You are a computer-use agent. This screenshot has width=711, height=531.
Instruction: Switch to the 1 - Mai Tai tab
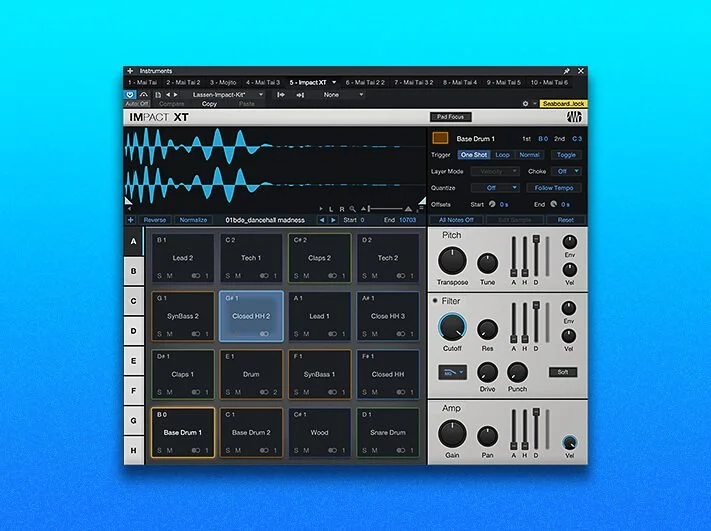pyautogui.click(x=142, y=83)
